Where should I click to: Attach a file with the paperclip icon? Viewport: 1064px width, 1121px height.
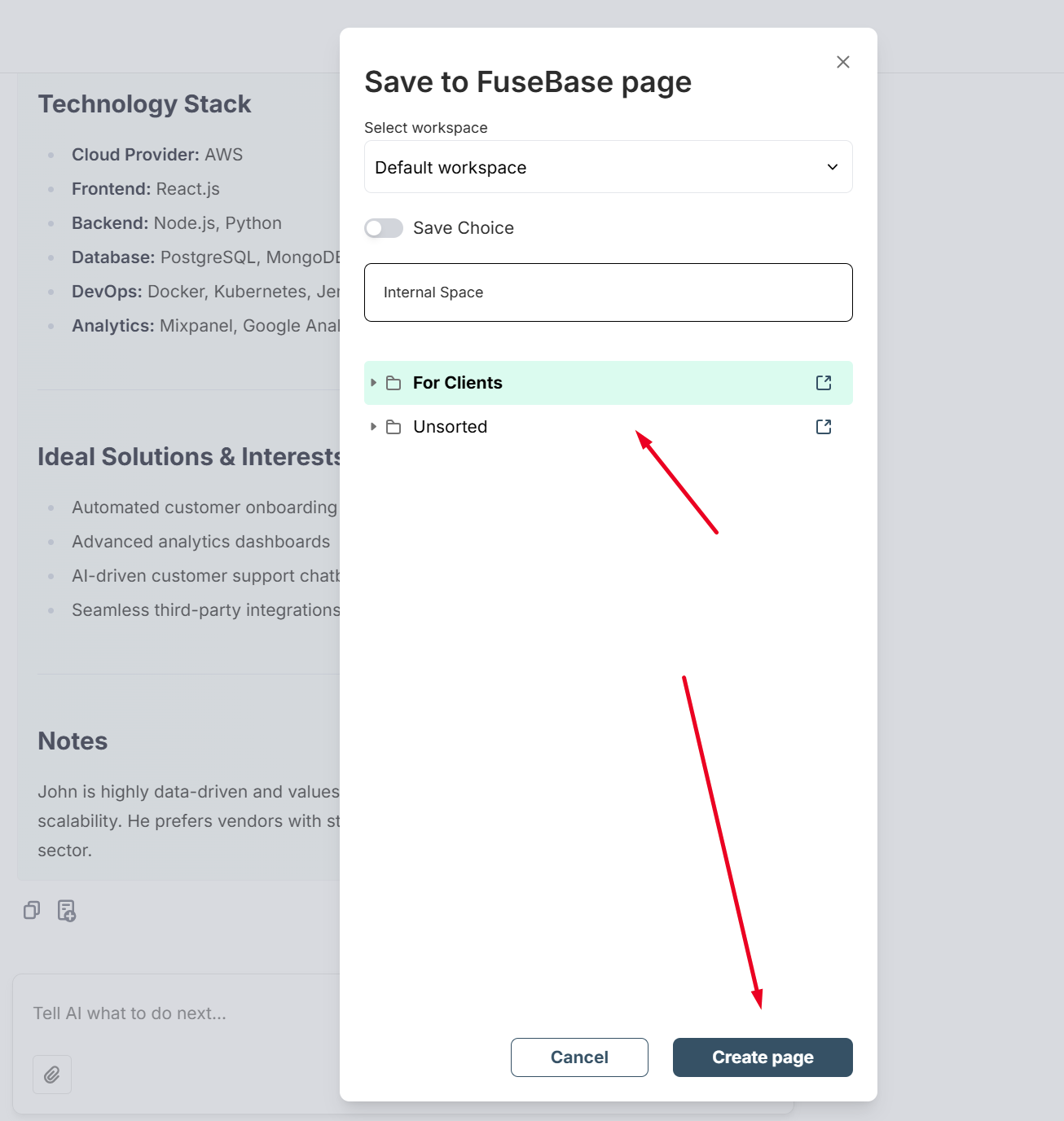click(x=52, y=1075)
